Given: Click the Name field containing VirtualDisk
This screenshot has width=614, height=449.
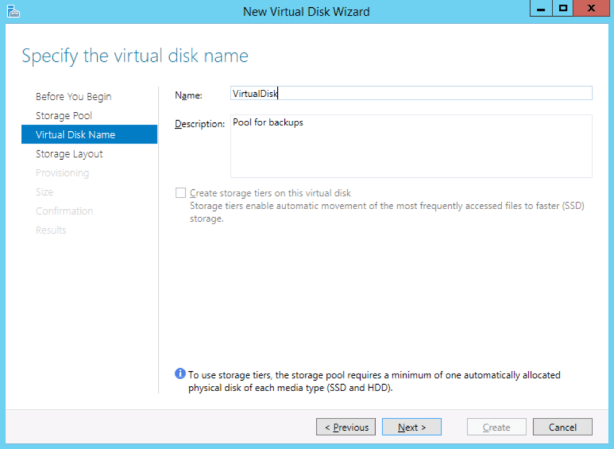Looking at the screenshot, I should [410, 94].
